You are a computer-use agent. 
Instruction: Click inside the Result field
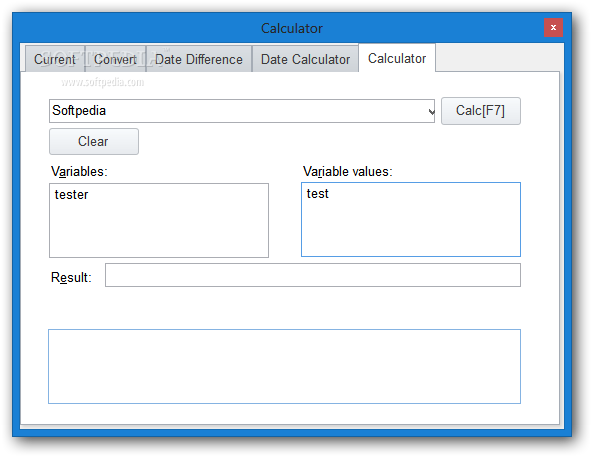click(x=313, y=275)
